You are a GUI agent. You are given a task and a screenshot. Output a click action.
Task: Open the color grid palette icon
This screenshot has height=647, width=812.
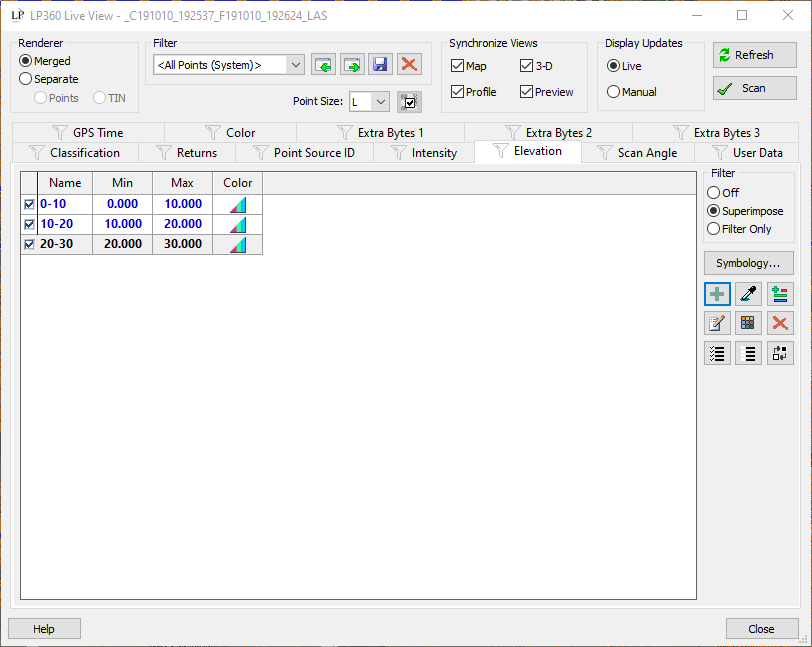click(748, 323)
